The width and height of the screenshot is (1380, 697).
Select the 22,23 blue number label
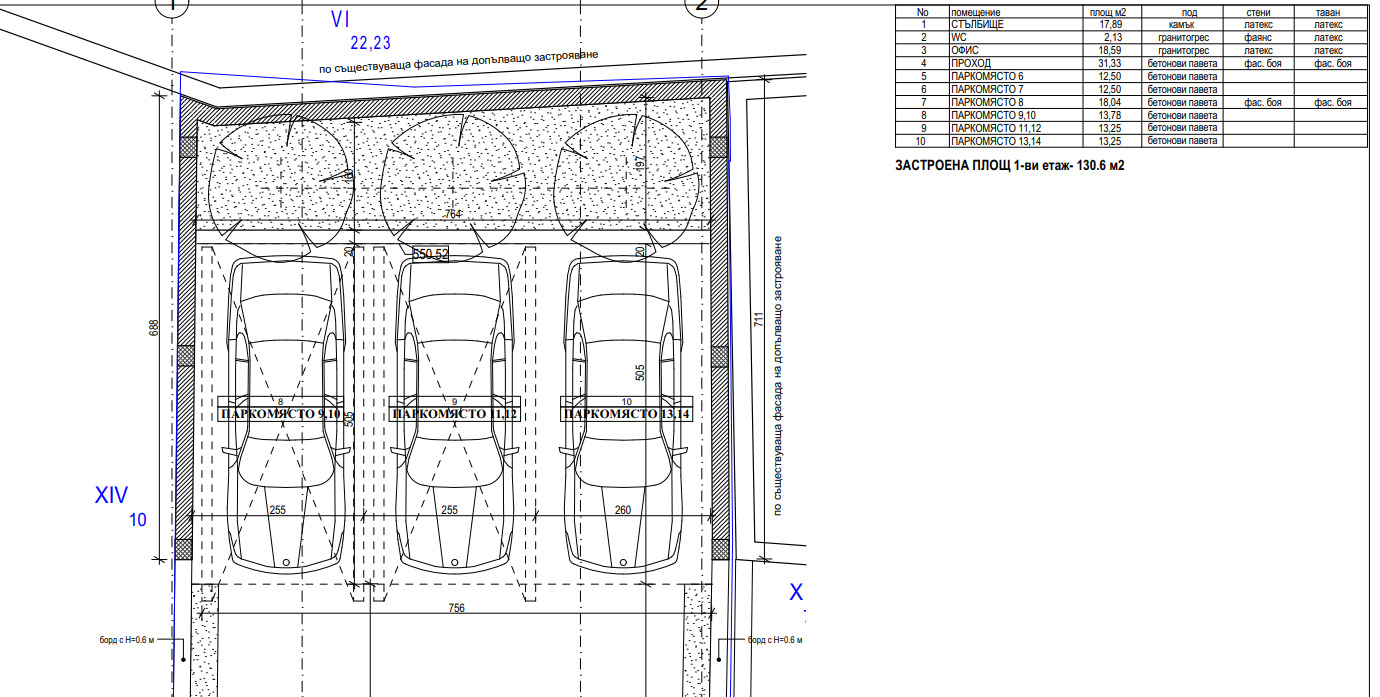click(x=371, y=42)
